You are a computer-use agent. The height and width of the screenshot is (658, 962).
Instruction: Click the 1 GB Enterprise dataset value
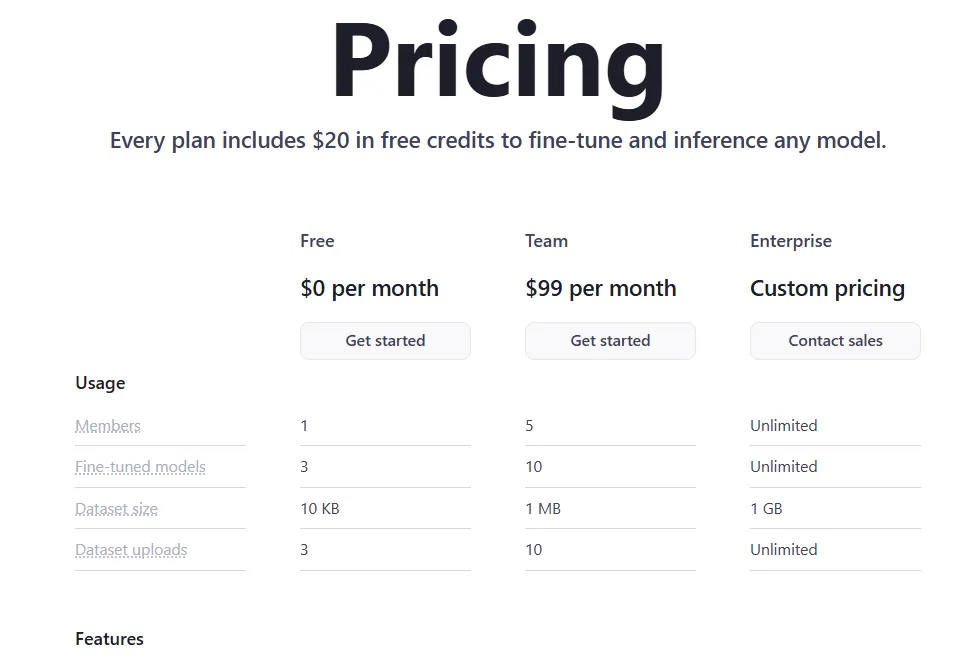tap(766, 508)
